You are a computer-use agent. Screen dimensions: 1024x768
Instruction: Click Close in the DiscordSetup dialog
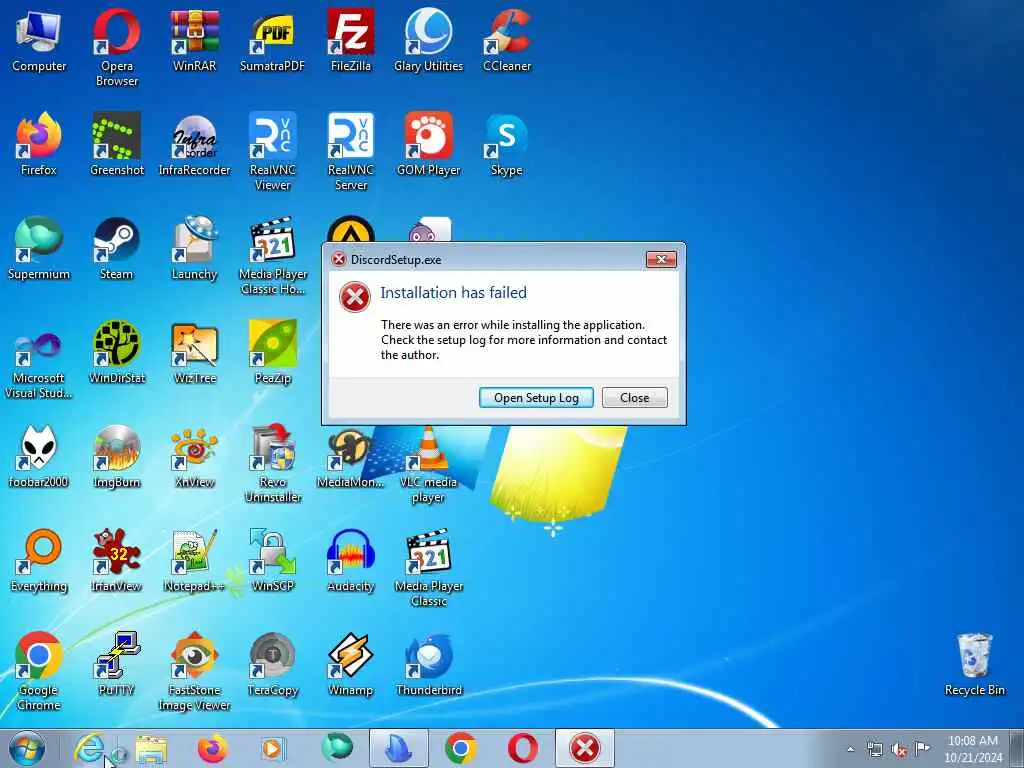tap(634, 398)
